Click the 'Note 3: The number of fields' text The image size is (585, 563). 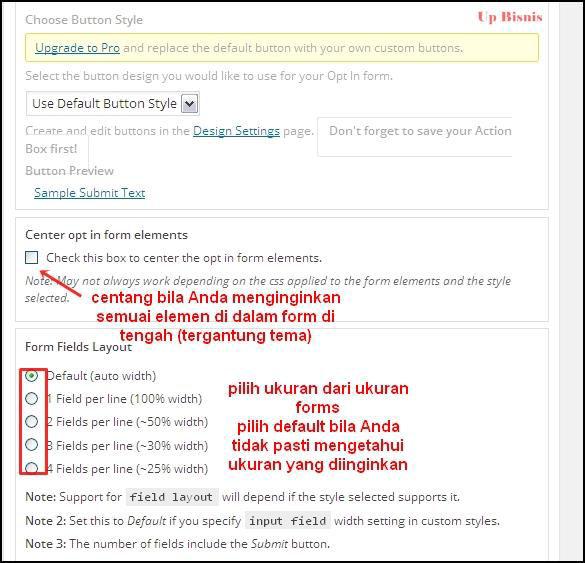(x=178, y=544)
